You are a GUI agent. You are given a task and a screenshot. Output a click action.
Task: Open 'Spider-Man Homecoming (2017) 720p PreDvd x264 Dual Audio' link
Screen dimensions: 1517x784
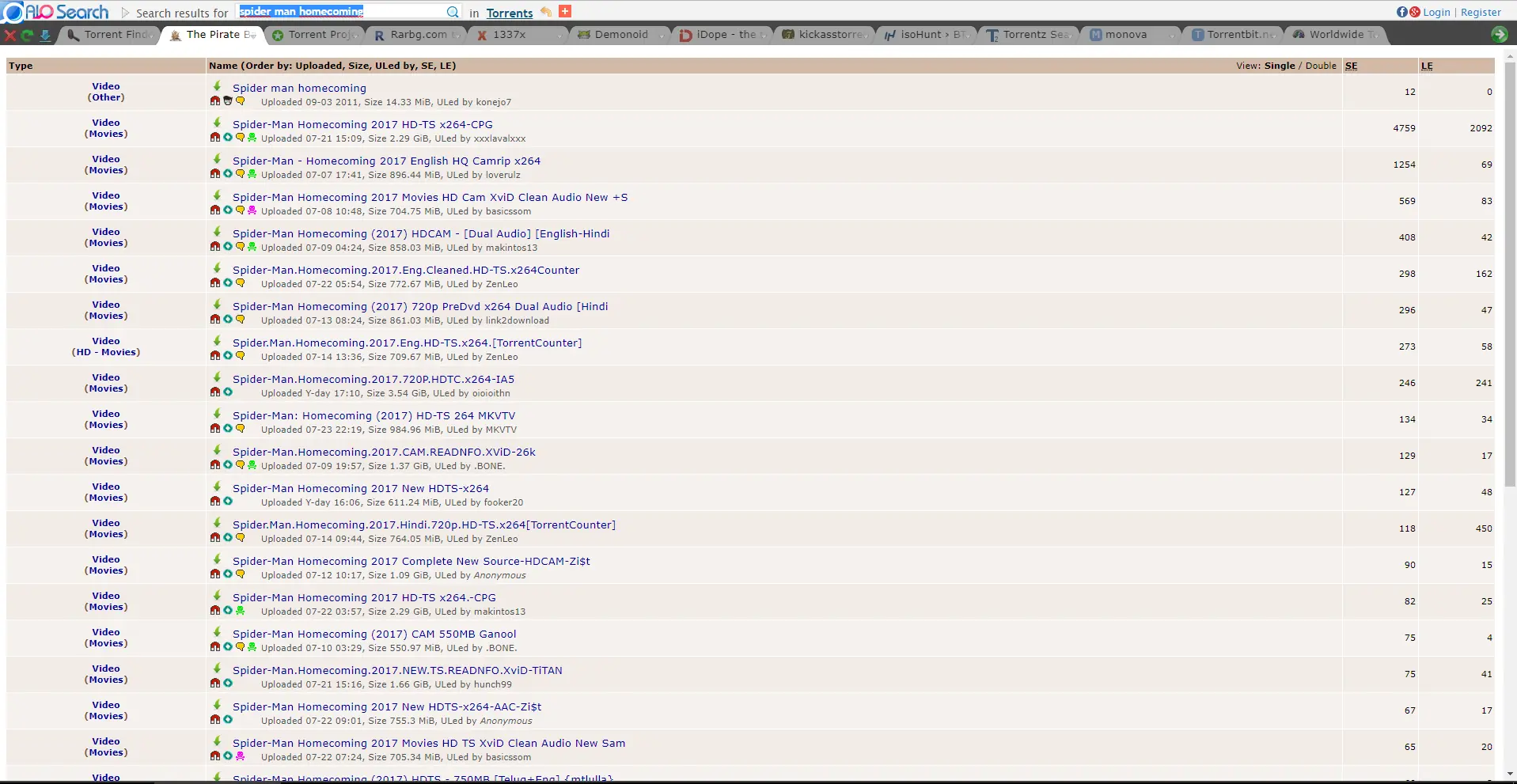(420, 306)
